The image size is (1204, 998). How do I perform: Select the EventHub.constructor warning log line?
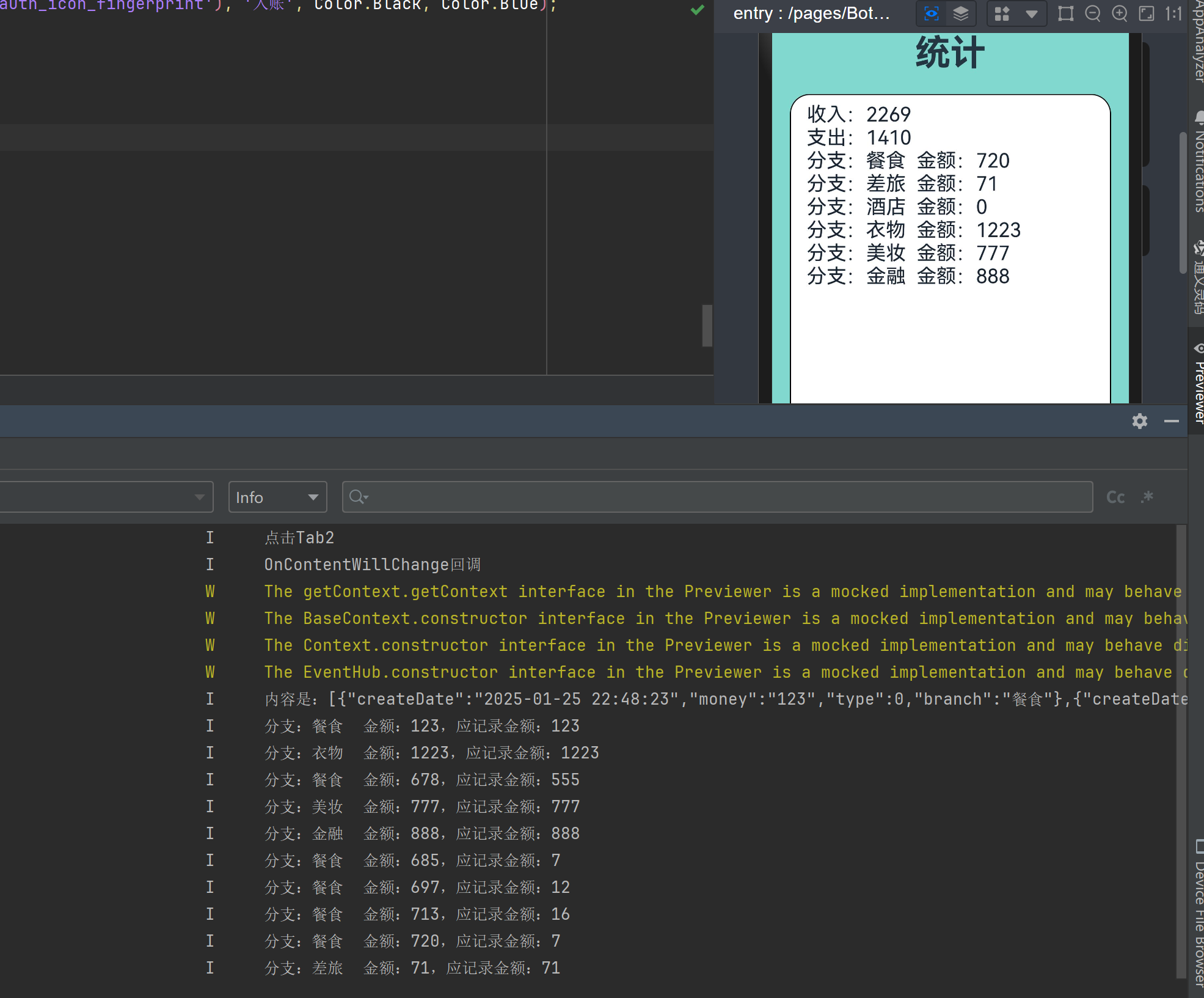[x=725, y=672]
